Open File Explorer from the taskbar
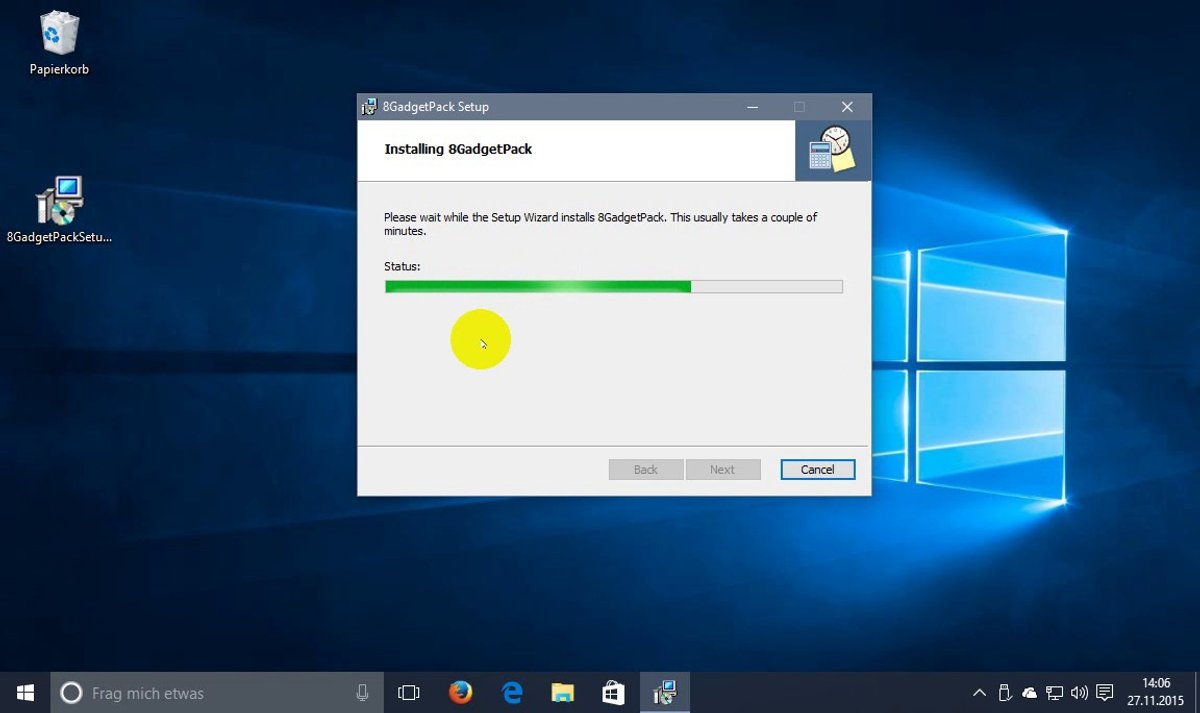The width and height of the screenshot is (1200, 713). [562, 691]
